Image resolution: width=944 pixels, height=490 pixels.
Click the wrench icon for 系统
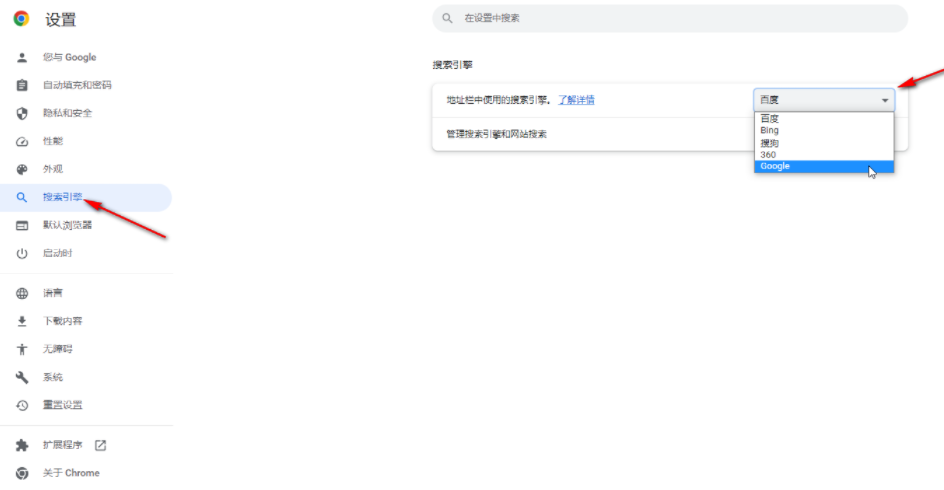pyautogui.click(x=22, y=377)
